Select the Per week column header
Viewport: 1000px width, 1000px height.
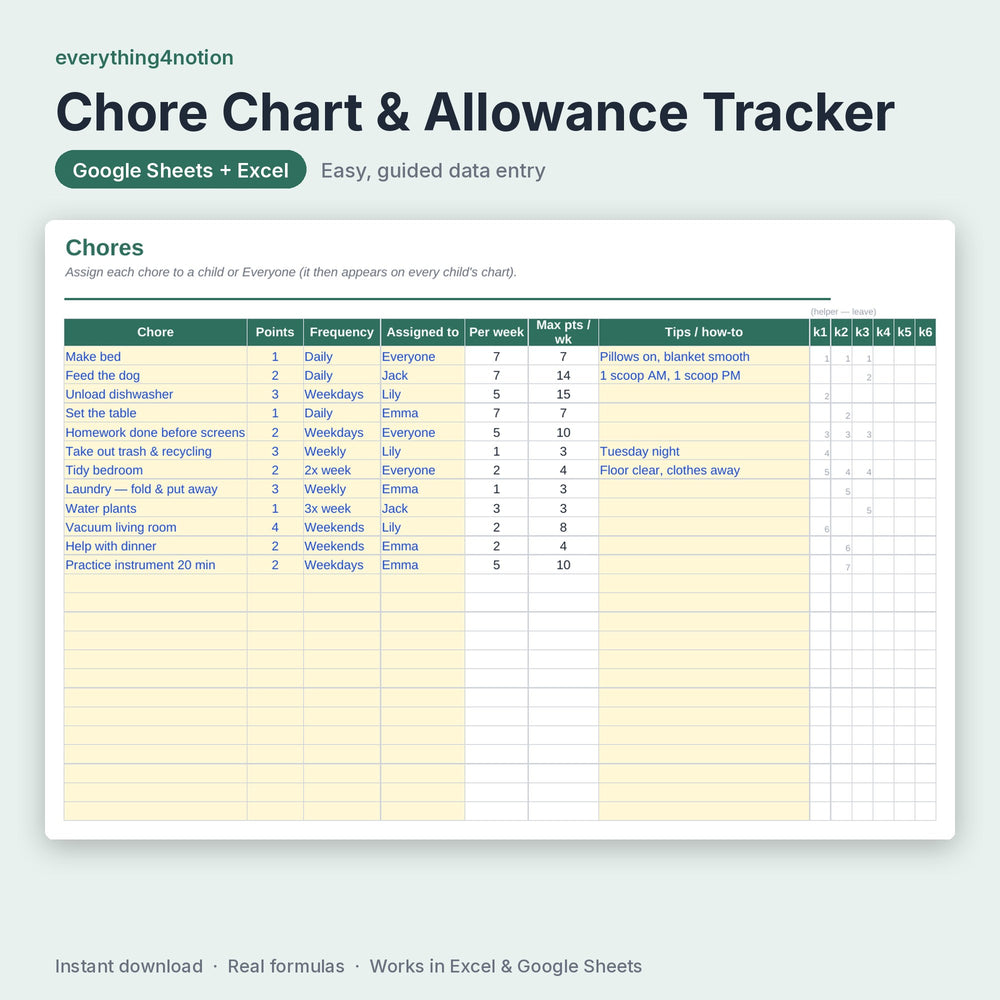496,332
